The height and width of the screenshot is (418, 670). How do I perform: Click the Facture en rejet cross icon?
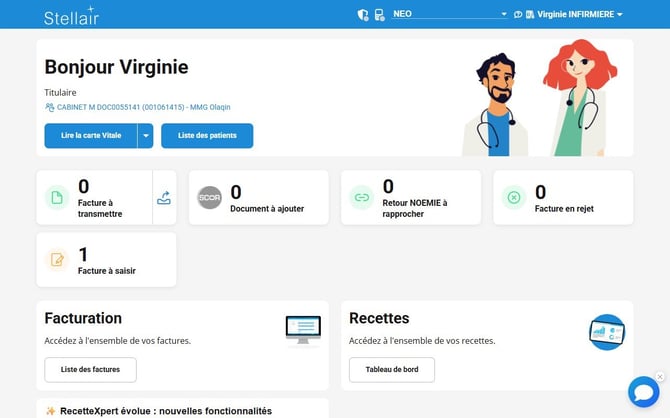[513, 198]
